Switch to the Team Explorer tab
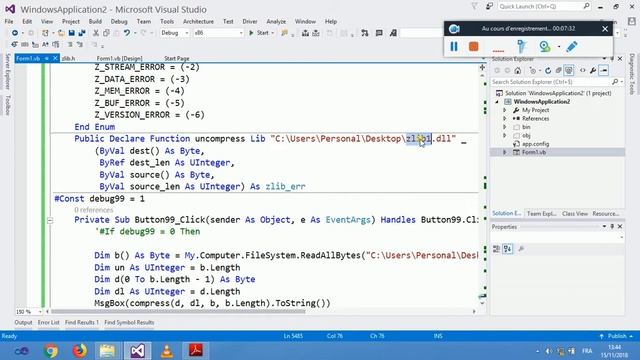This screenshot has height=360, width=640. tap(541, 213)
